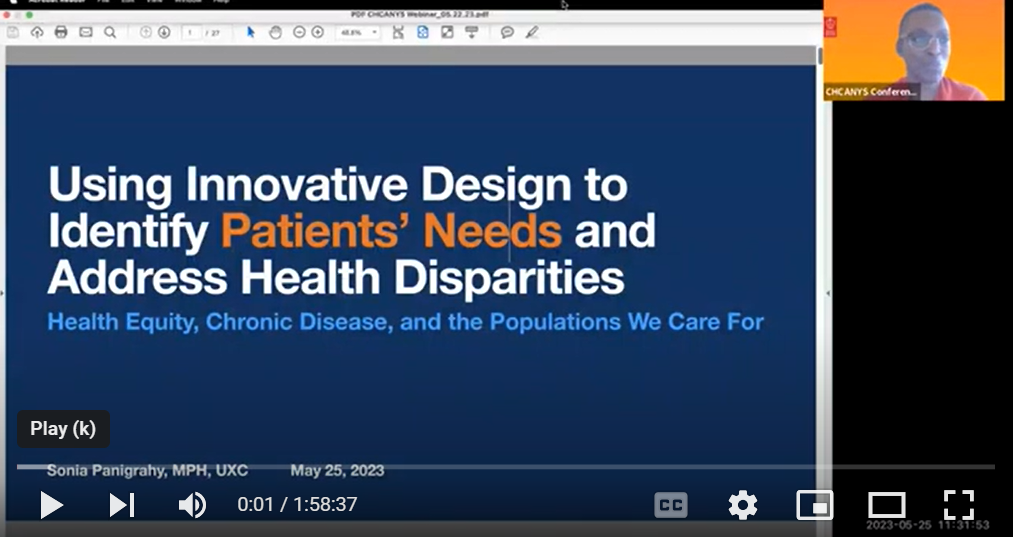Click the save icon in Acrobat toolbar

click(13, 32)
